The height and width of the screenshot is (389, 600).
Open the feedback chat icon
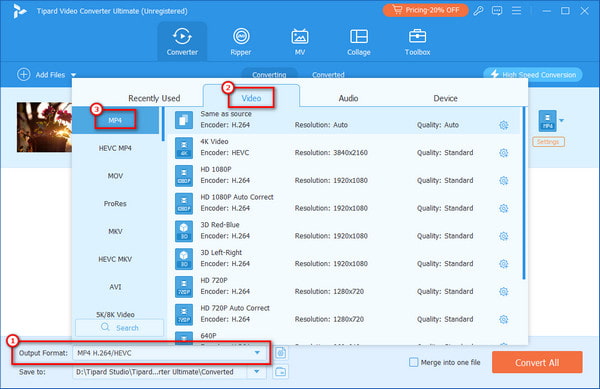(497, 11)
